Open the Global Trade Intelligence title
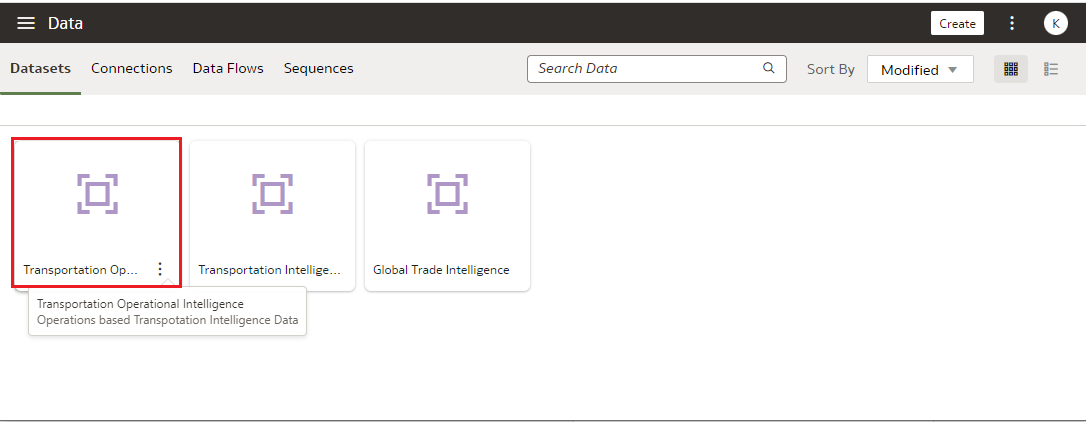 click(x=441, y=269)
